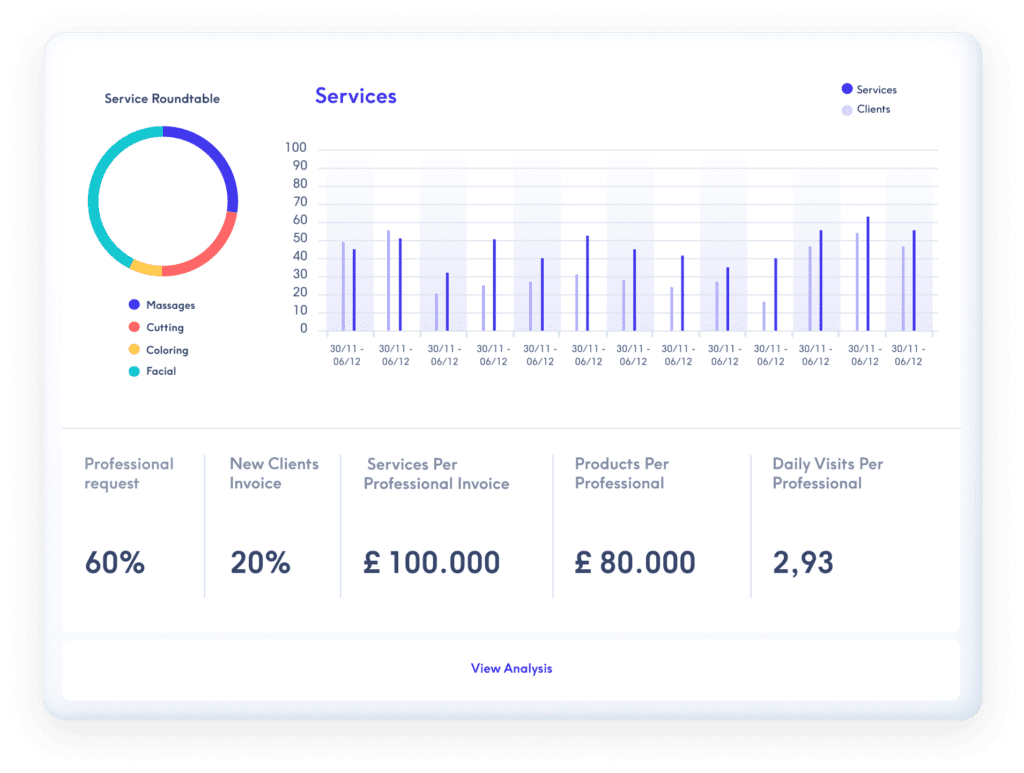Open the View Analysis link

coord(511,668)
